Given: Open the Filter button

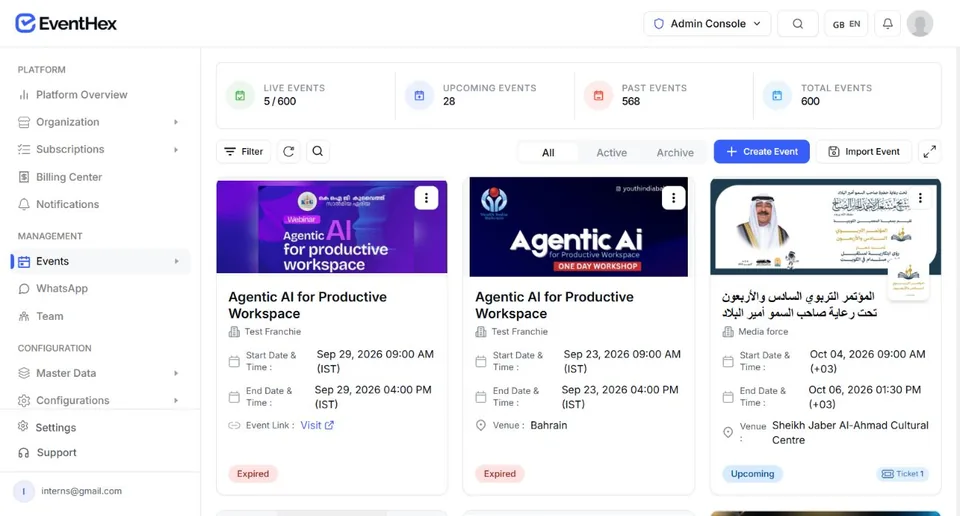Looking at the screenshot, I should 244,151.
